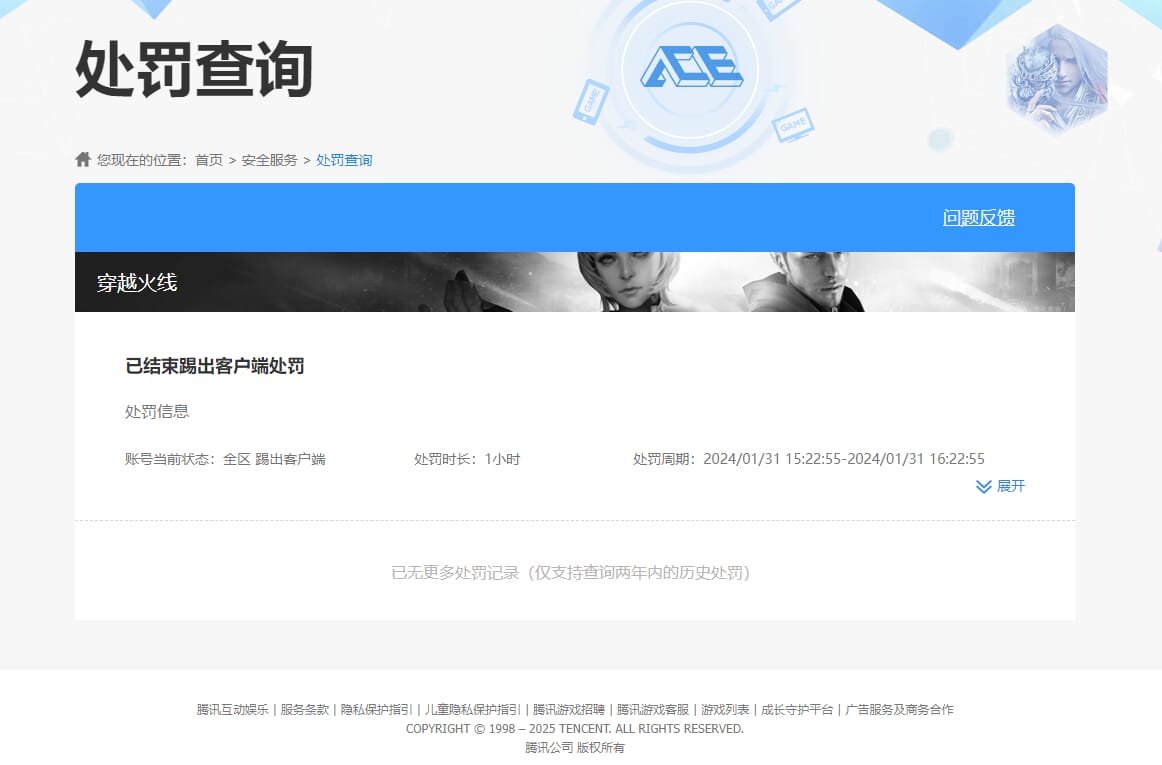Open the 问题反馈 feedback link
Viewport: 1162px width, 765px height.
(x=978, y=218)
